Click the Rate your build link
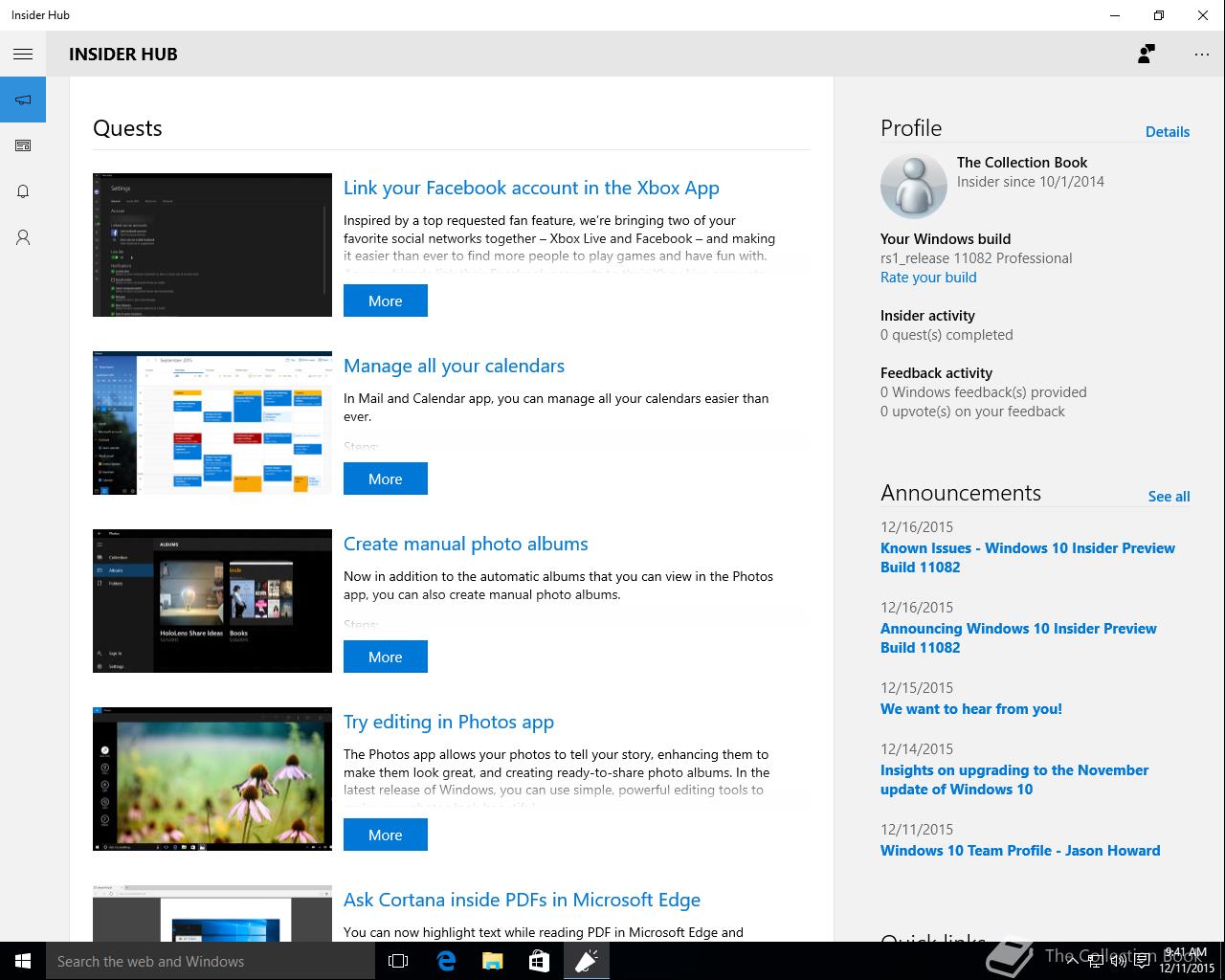 pos(928,278)
